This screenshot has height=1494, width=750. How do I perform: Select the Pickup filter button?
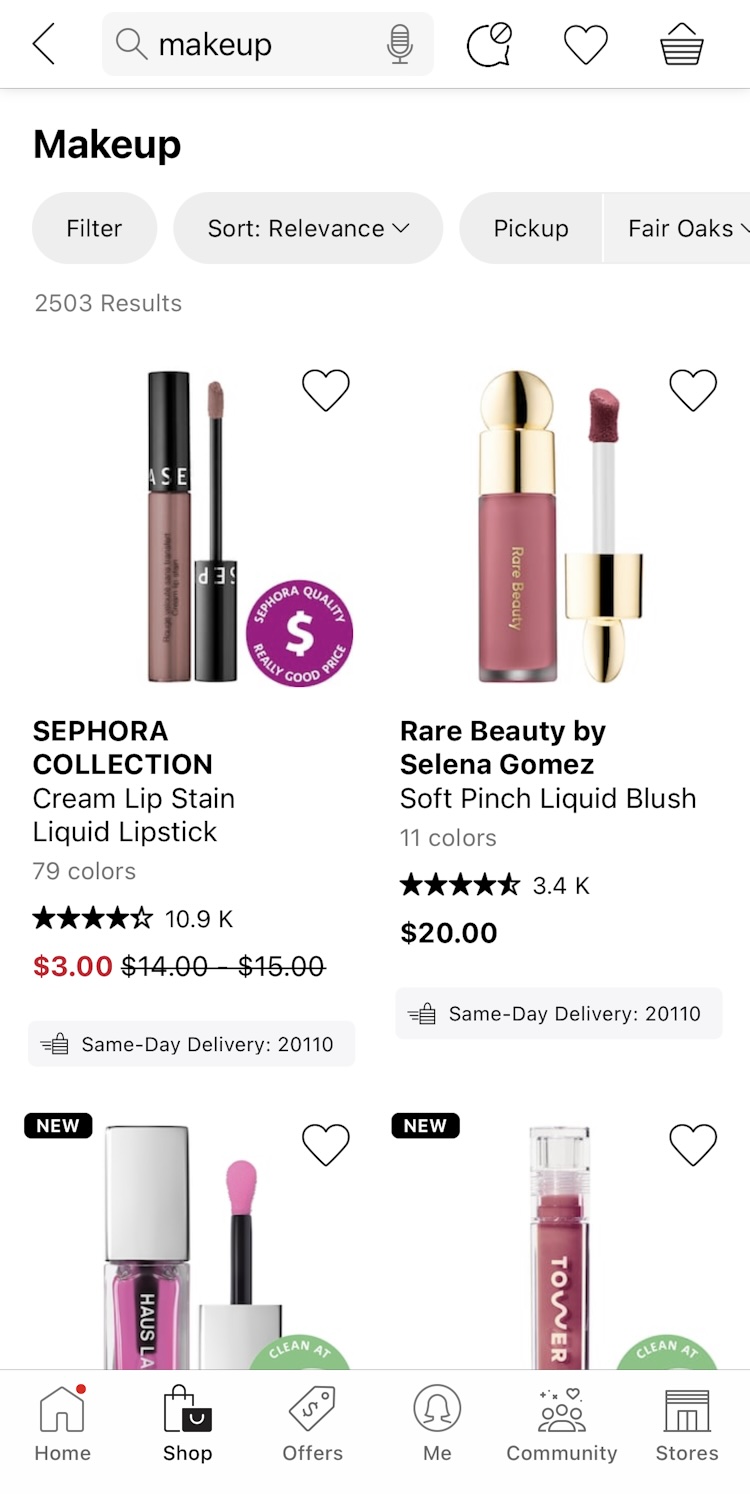click(x=531, y=229)
